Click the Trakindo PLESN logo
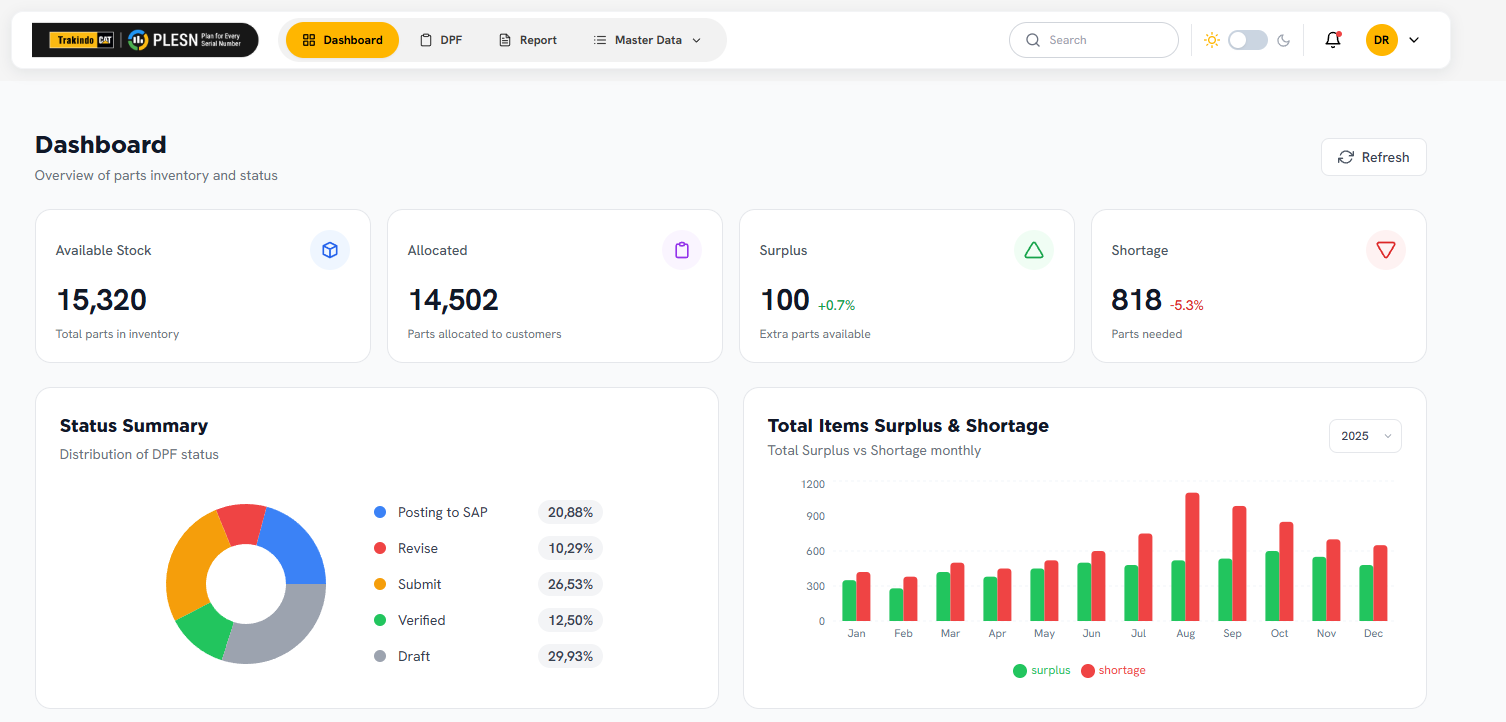Screen dimensions: 1506x722 pos(145,40)
